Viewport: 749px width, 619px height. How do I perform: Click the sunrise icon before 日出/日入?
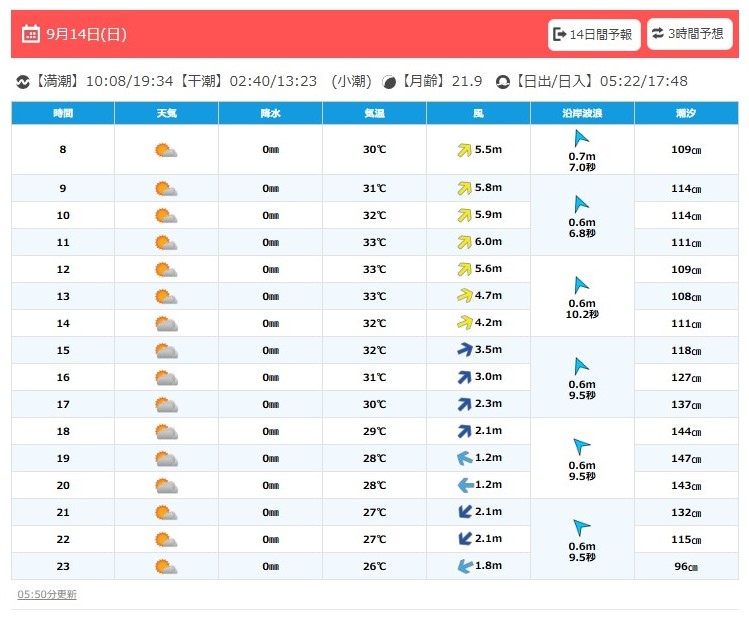tap(503, 82)
